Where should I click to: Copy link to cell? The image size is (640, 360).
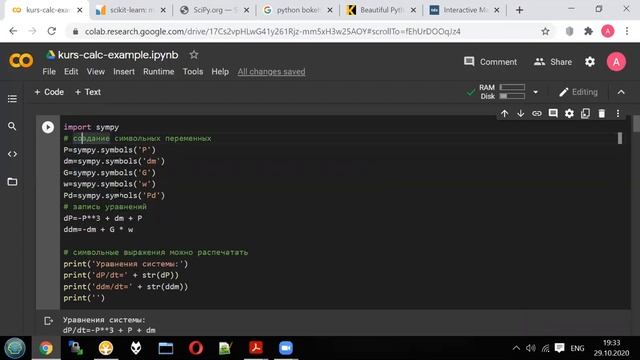(537, 113)
